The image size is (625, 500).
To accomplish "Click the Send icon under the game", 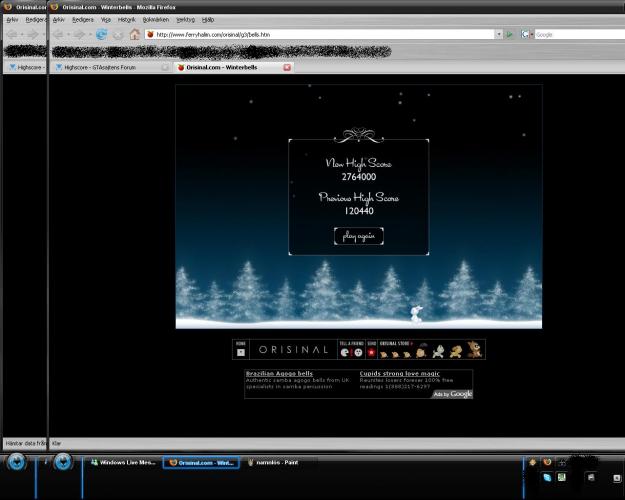I will point(371,351).
